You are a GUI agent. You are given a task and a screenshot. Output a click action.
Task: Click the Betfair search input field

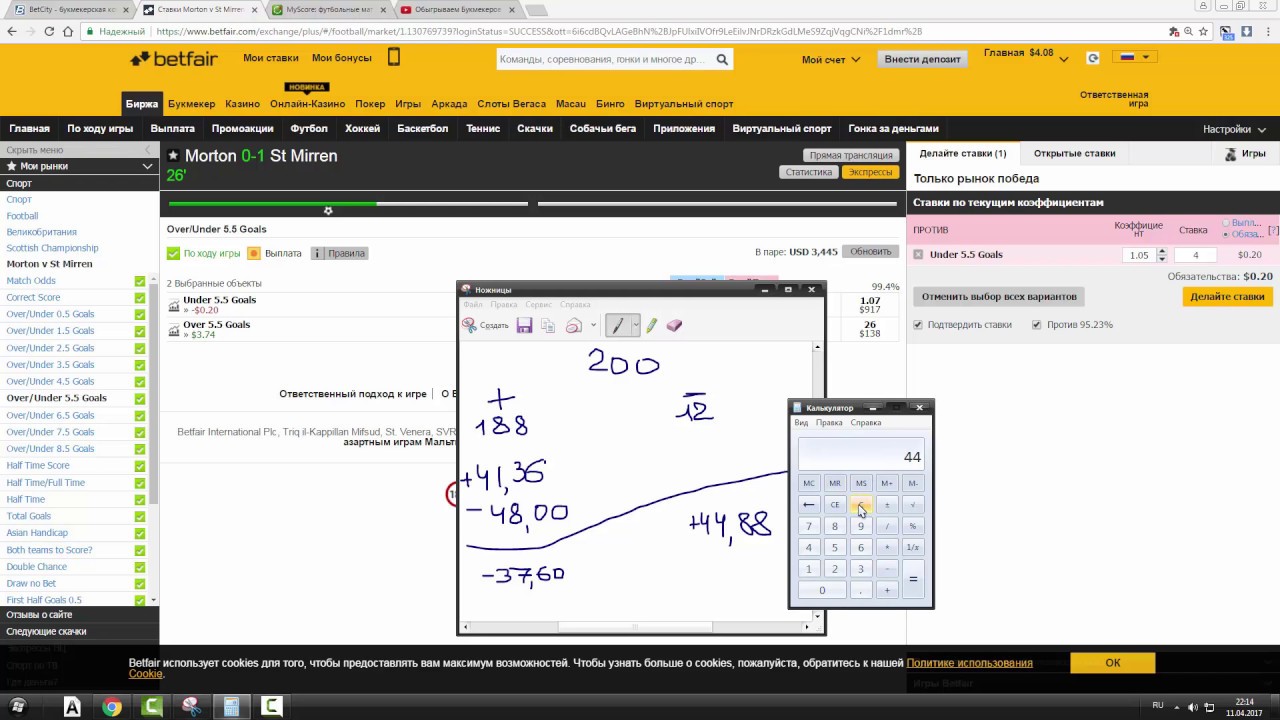click(605, 59)
